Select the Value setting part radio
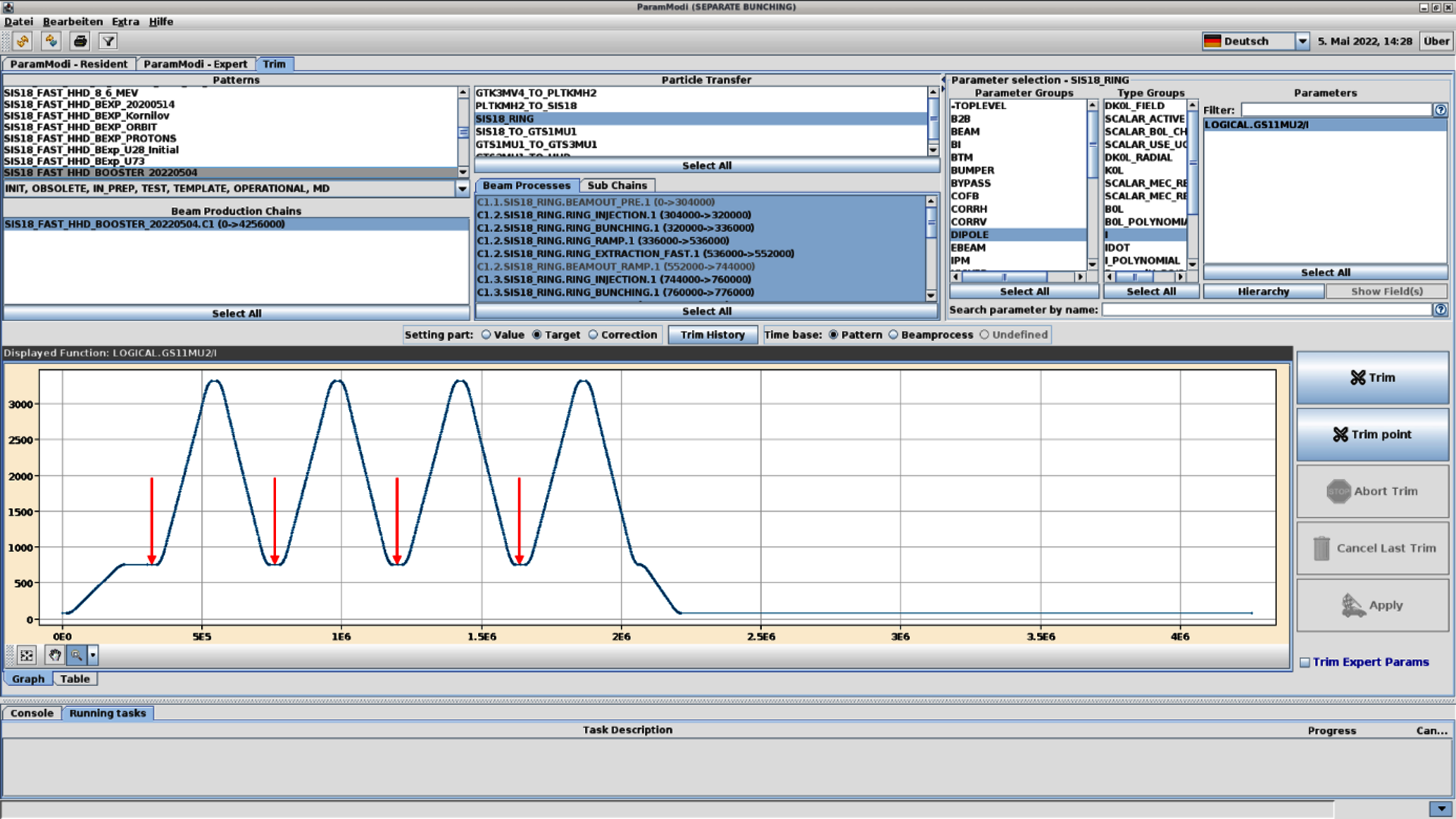 486,334
